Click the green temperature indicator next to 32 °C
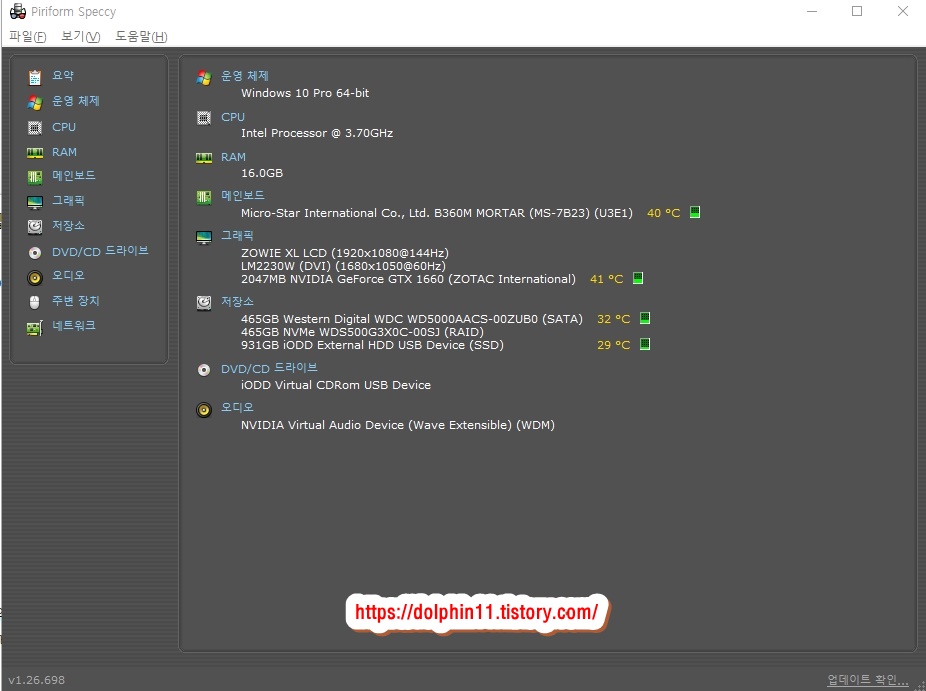The width and height of the screenshot is (926, 691). coord(645,318)
